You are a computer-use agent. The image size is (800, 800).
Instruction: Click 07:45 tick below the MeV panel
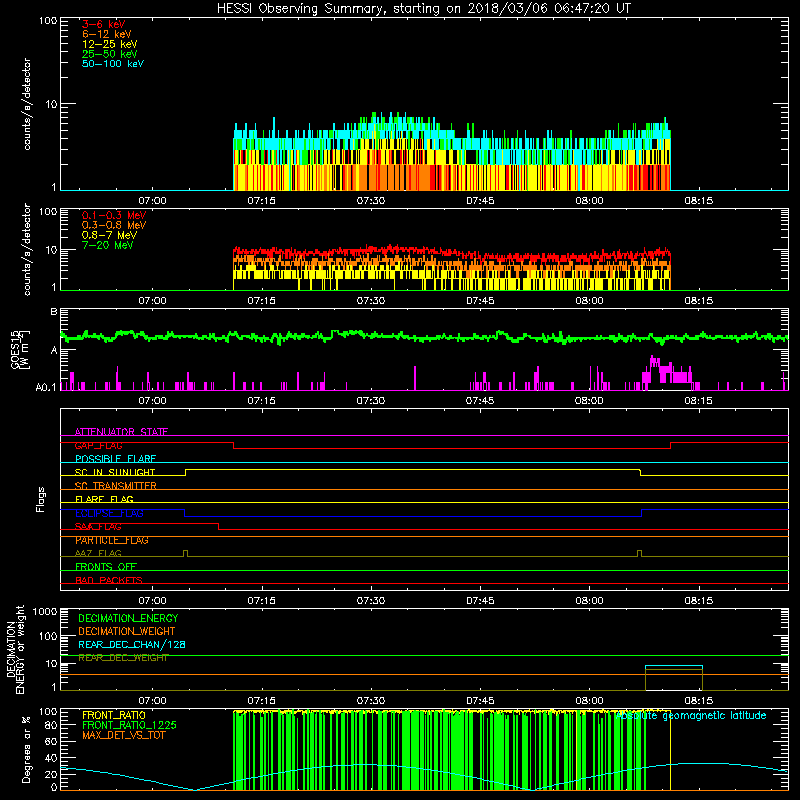click(480, 301)
